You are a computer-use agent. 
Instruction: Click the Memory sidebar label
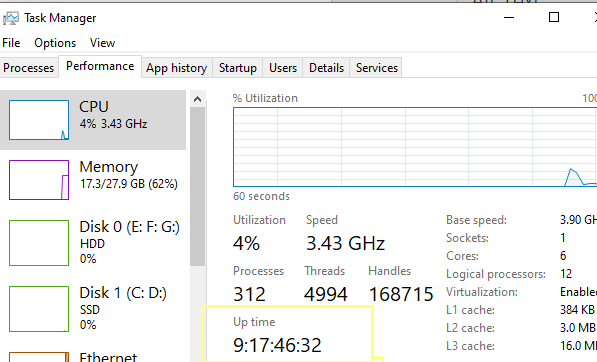[x=109, y=167]
